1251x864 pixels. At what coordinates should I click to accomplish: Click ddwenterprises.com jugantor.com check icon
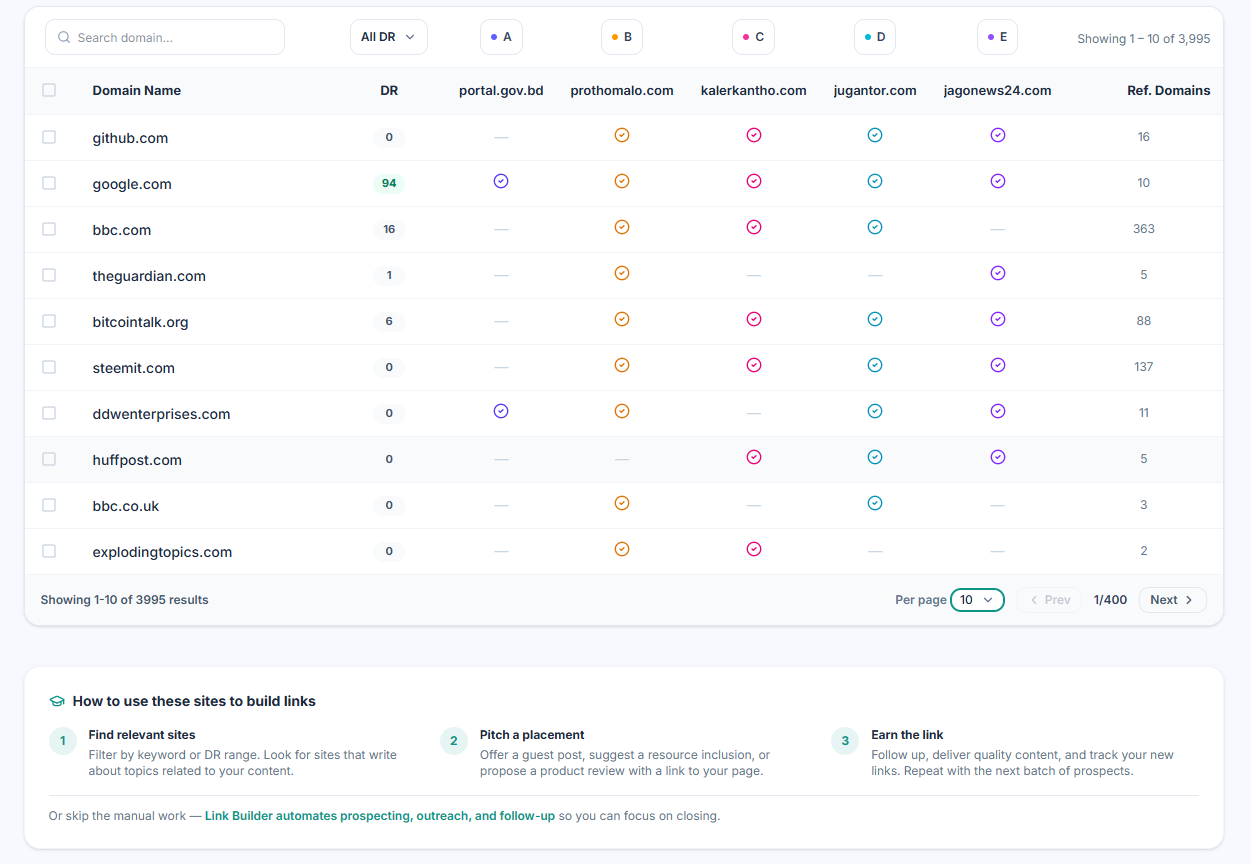point(875,411)
